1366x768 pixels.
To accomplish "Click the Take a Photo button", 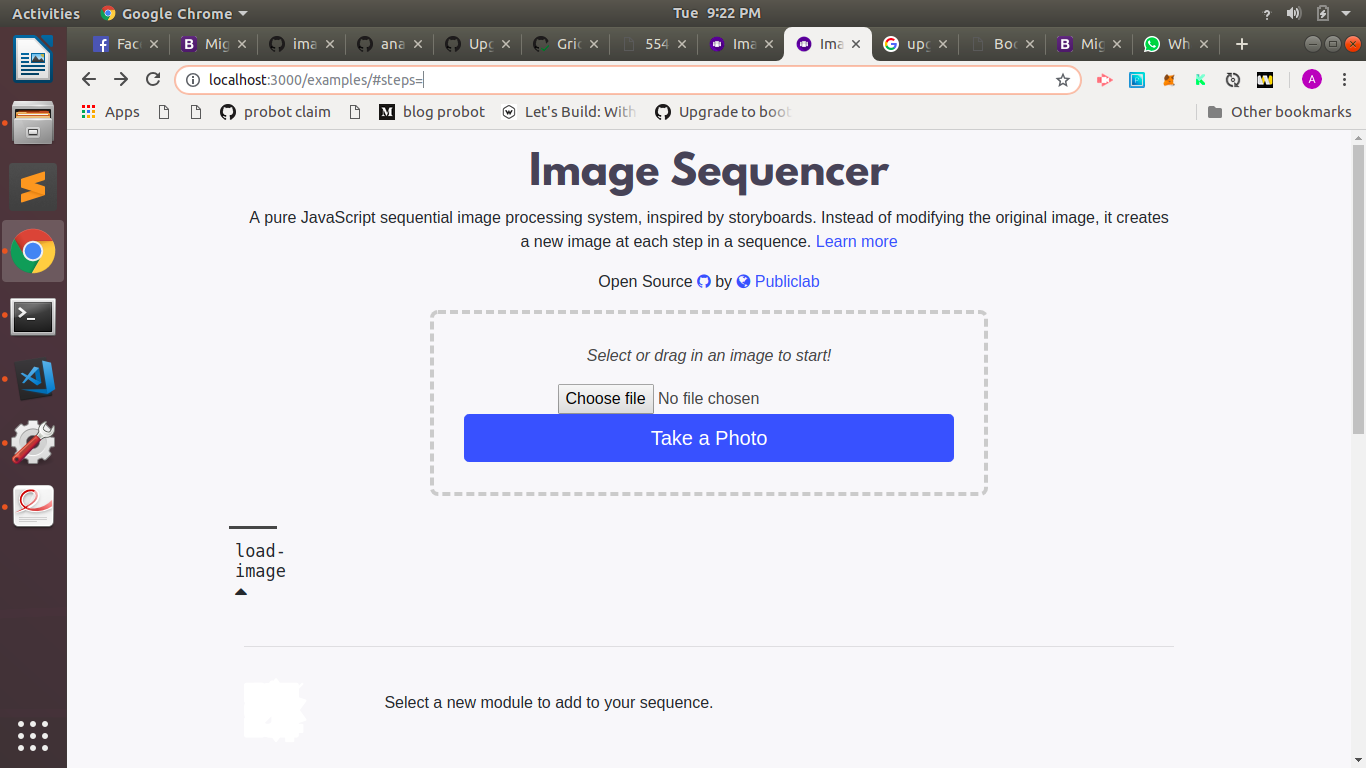I will click(709, 438).
